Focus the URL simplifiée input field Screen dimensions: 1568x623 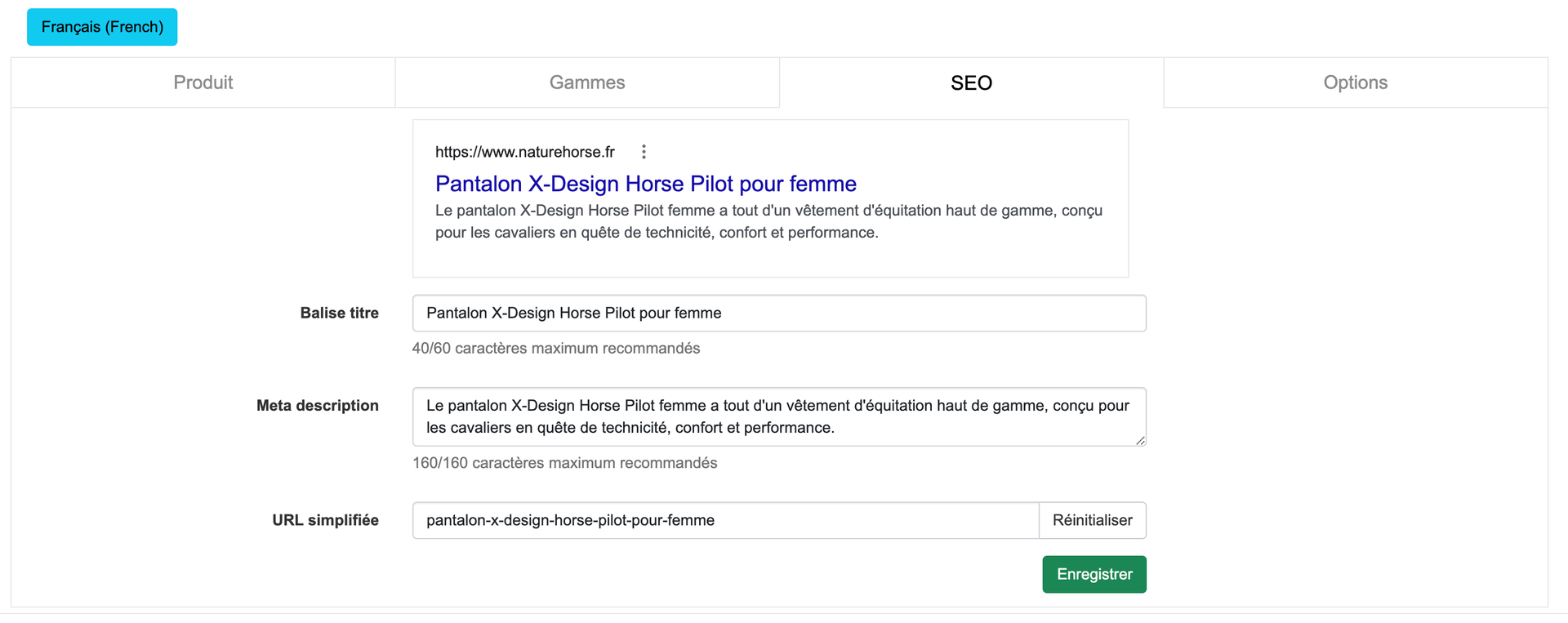point(724,521)
